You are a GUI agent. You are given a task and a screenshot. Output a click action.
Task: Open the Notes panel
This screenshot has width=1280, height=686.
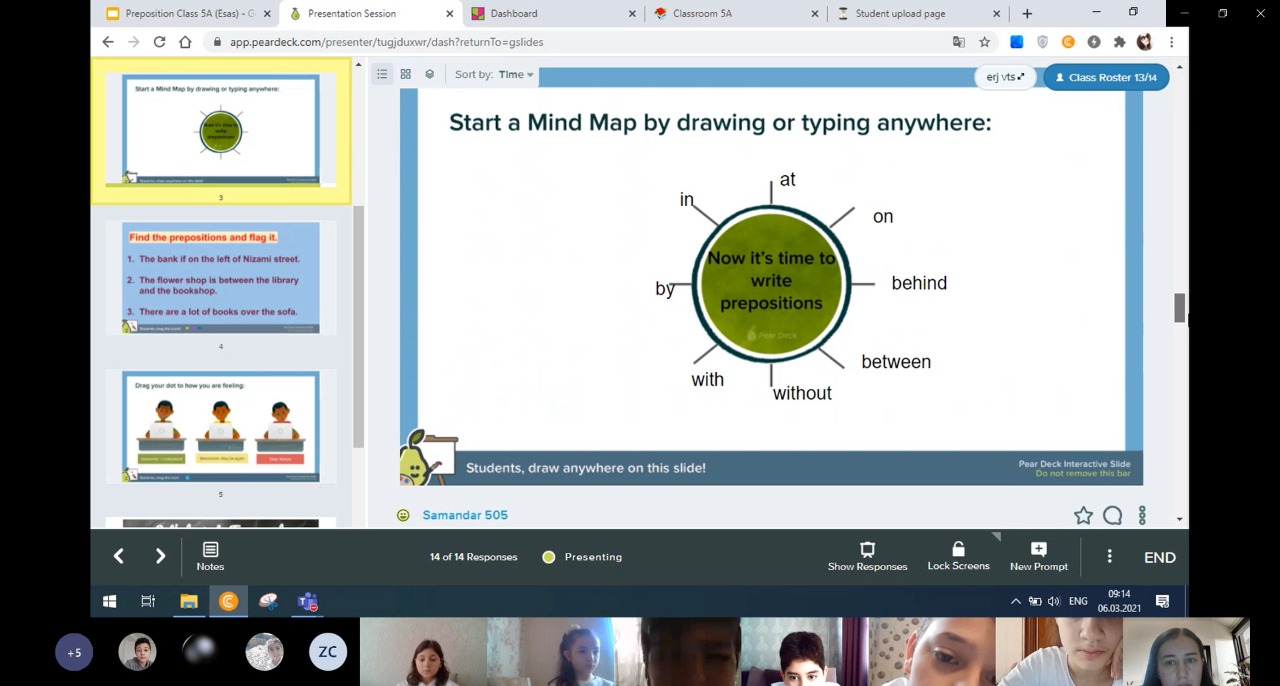pos(210,557)
